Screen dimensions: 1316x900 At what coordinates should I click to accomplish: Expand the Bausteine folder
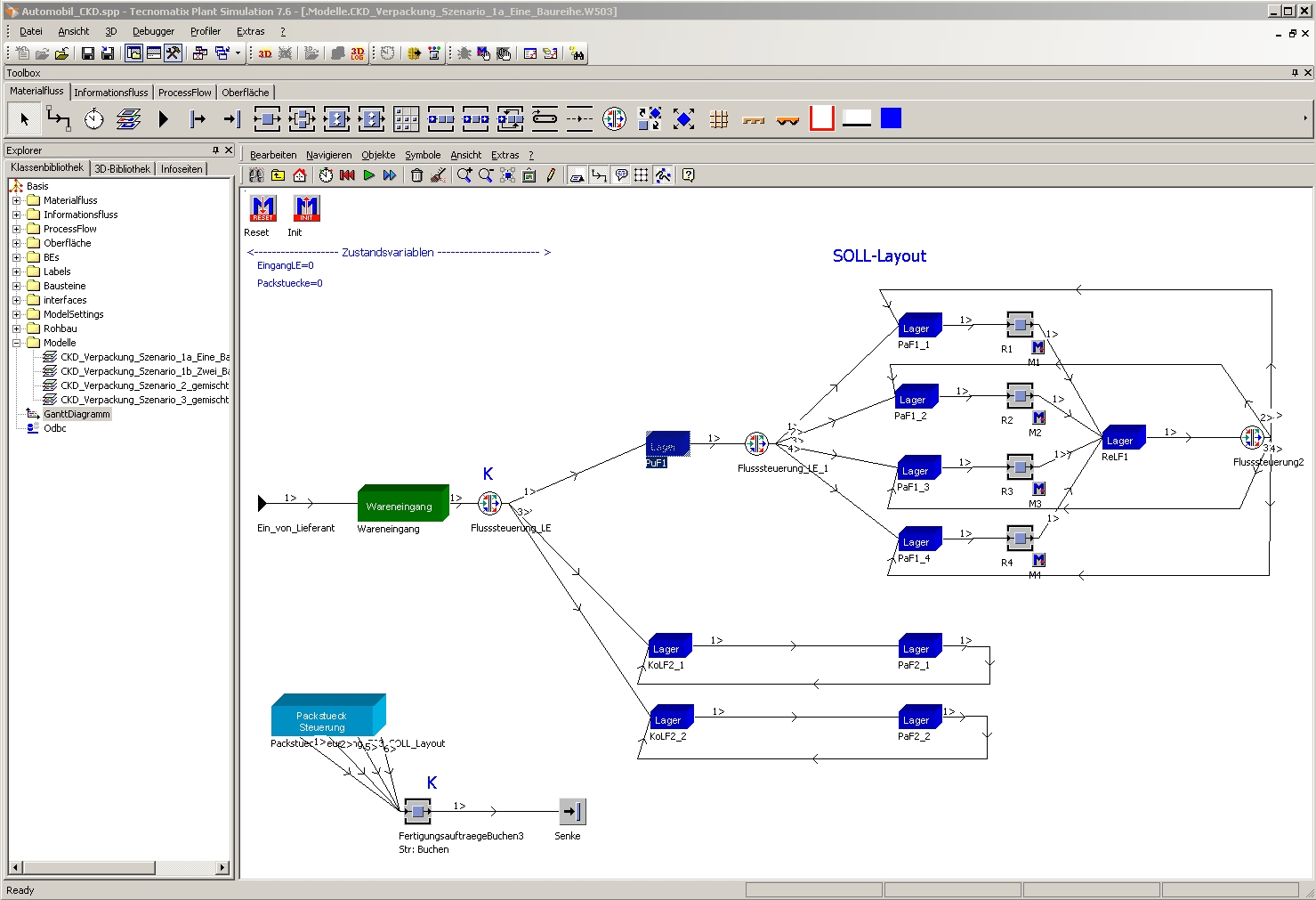(x=16, y=286)
